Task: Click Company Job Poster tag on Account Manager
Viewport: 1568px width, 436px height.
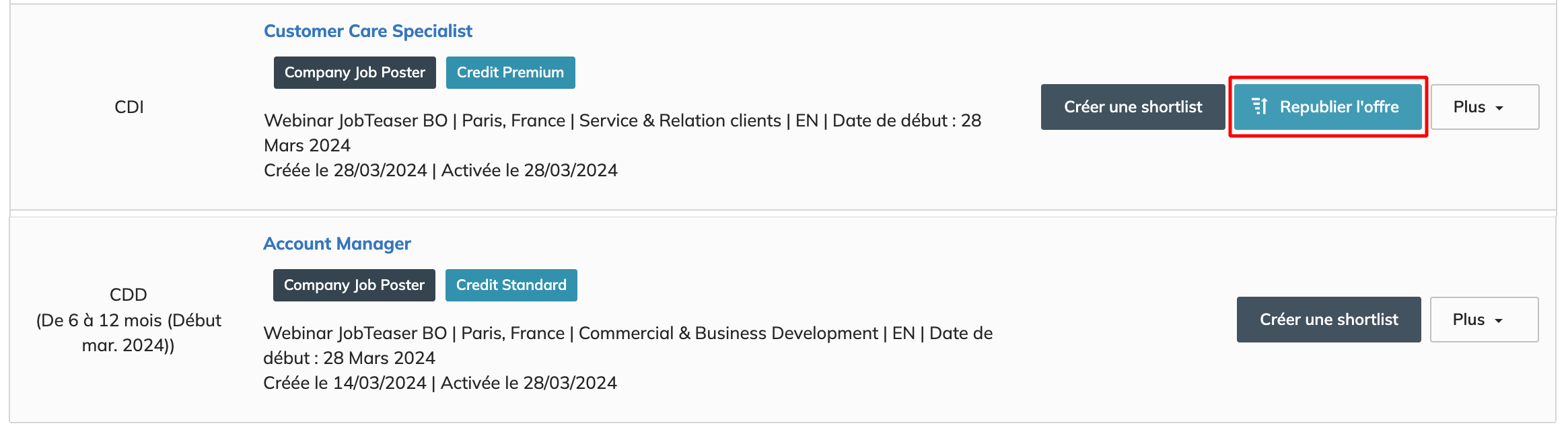Action: (354, 285)
